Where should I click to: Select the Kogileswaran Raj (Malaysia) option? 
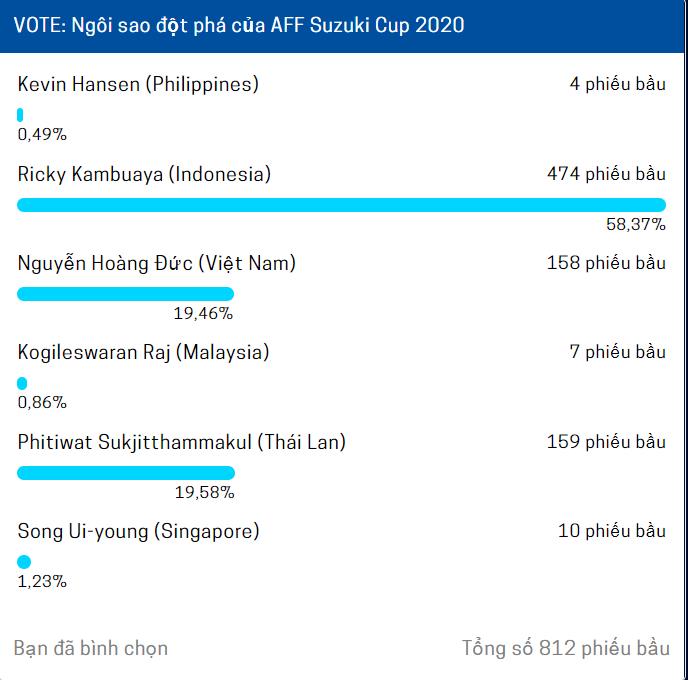pos(143,352)
